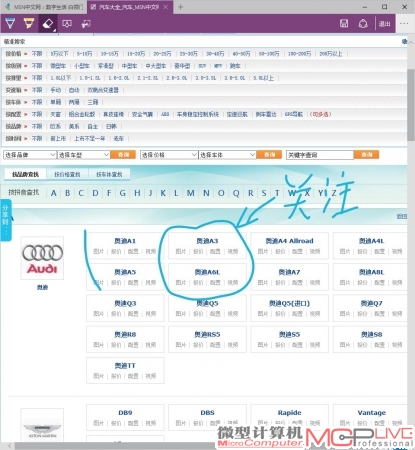Filter displacement by 5.0L以上

(263, 78)
